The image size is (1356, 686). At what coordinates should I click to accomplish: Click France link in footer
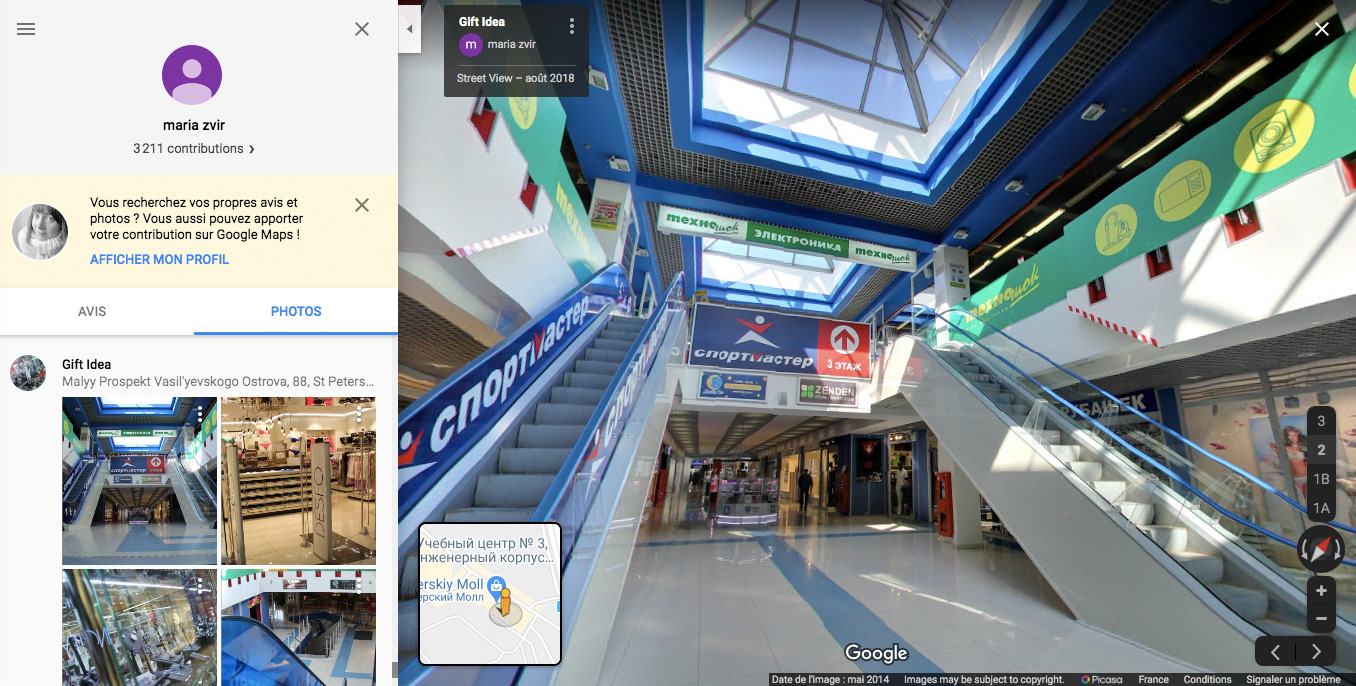pos(1153,679)
